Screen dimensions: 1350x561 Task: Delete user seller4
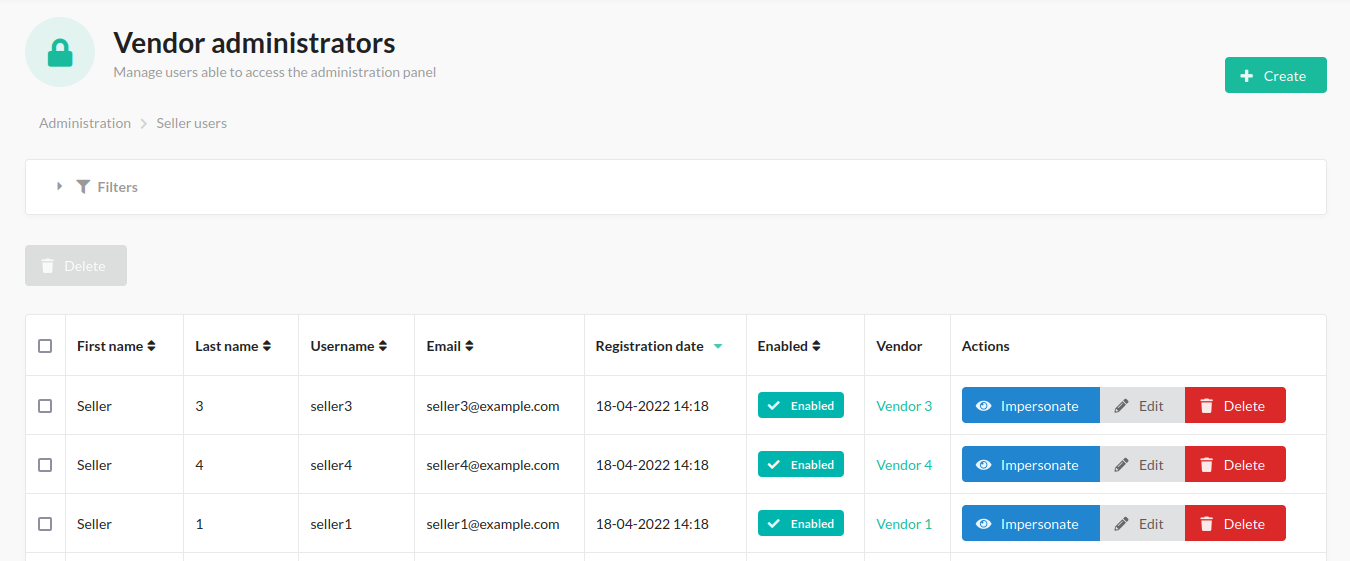click(1235, 464)
